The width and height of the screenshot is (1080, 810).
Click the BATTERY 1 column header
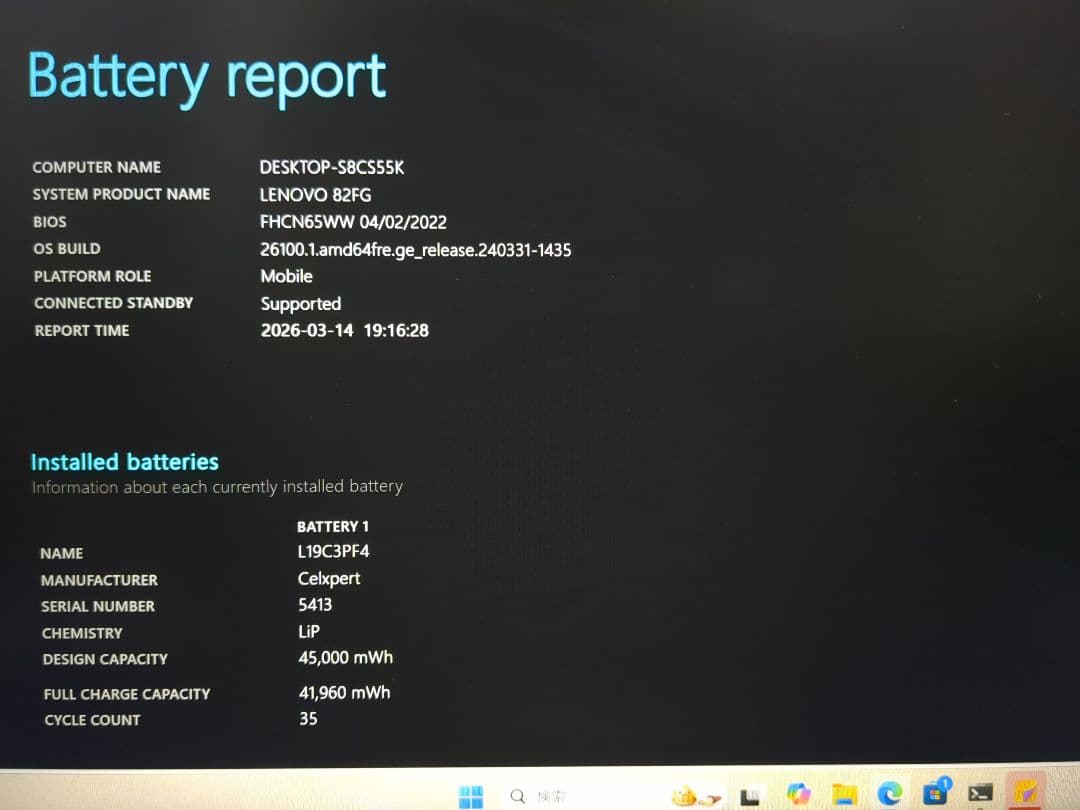coord(333,526)
